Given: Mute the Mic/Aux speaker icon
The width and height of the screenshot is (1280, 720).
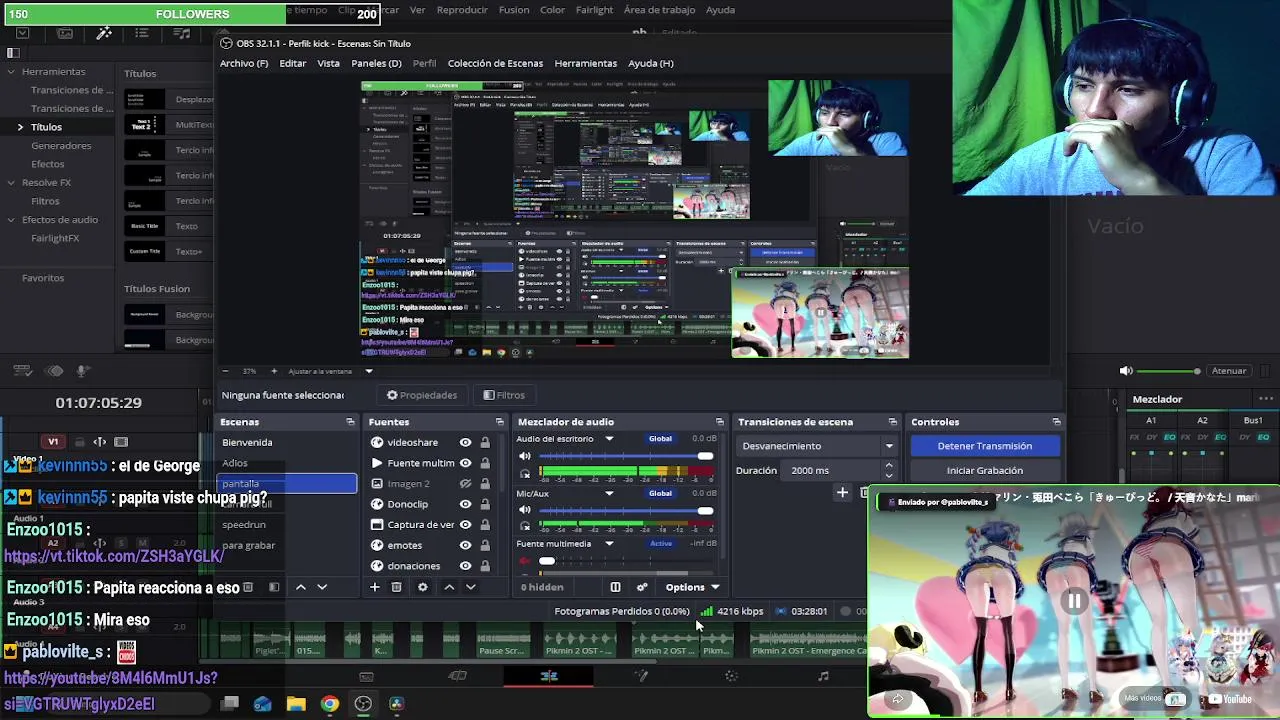Looking at the screenshot, I should [x=525, y=511].
